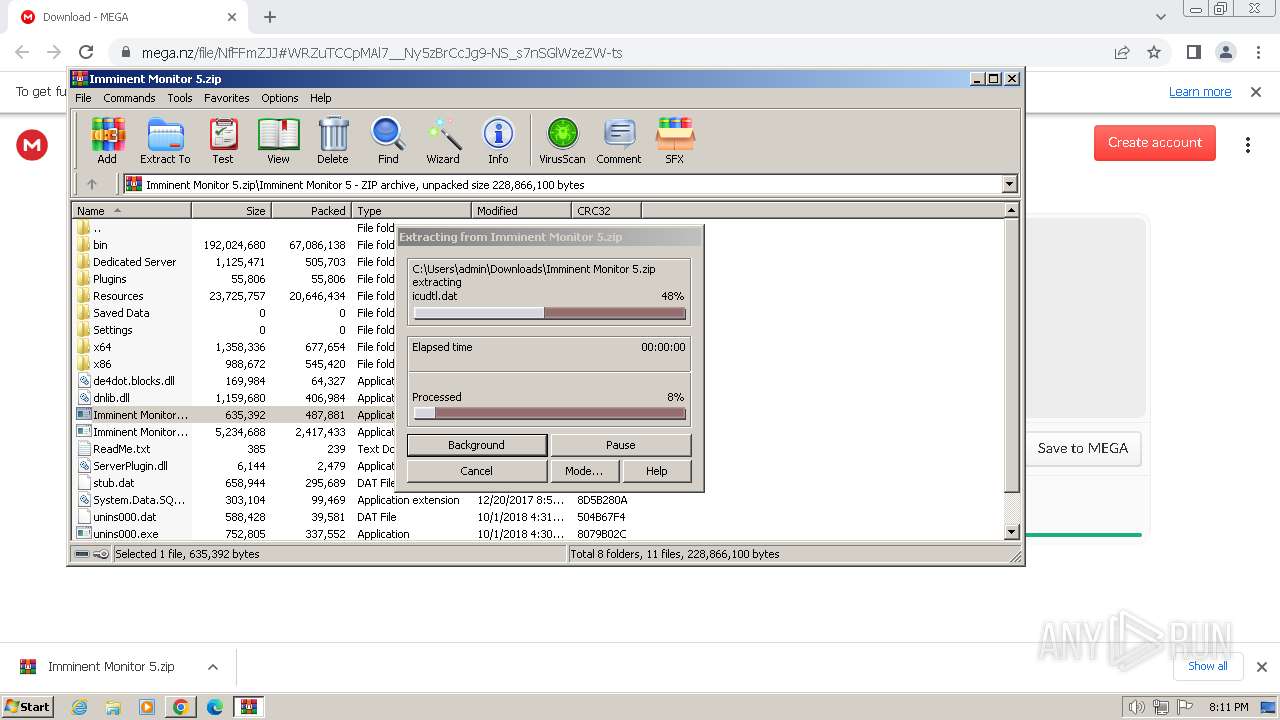The image size is (1280, 720).
Task: Click the Comment toolbar icon
Action: [619, 140]
